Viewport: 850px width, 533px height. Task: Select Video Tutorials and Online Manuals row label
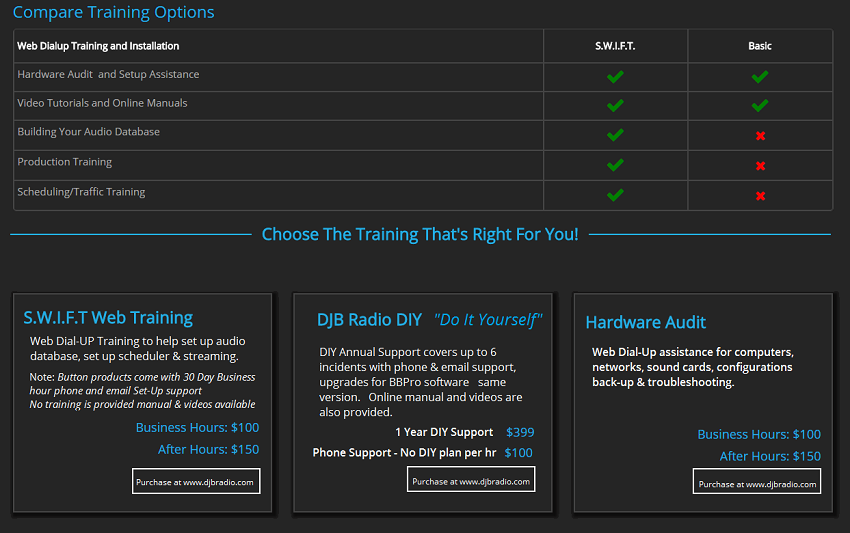(102, 103)
